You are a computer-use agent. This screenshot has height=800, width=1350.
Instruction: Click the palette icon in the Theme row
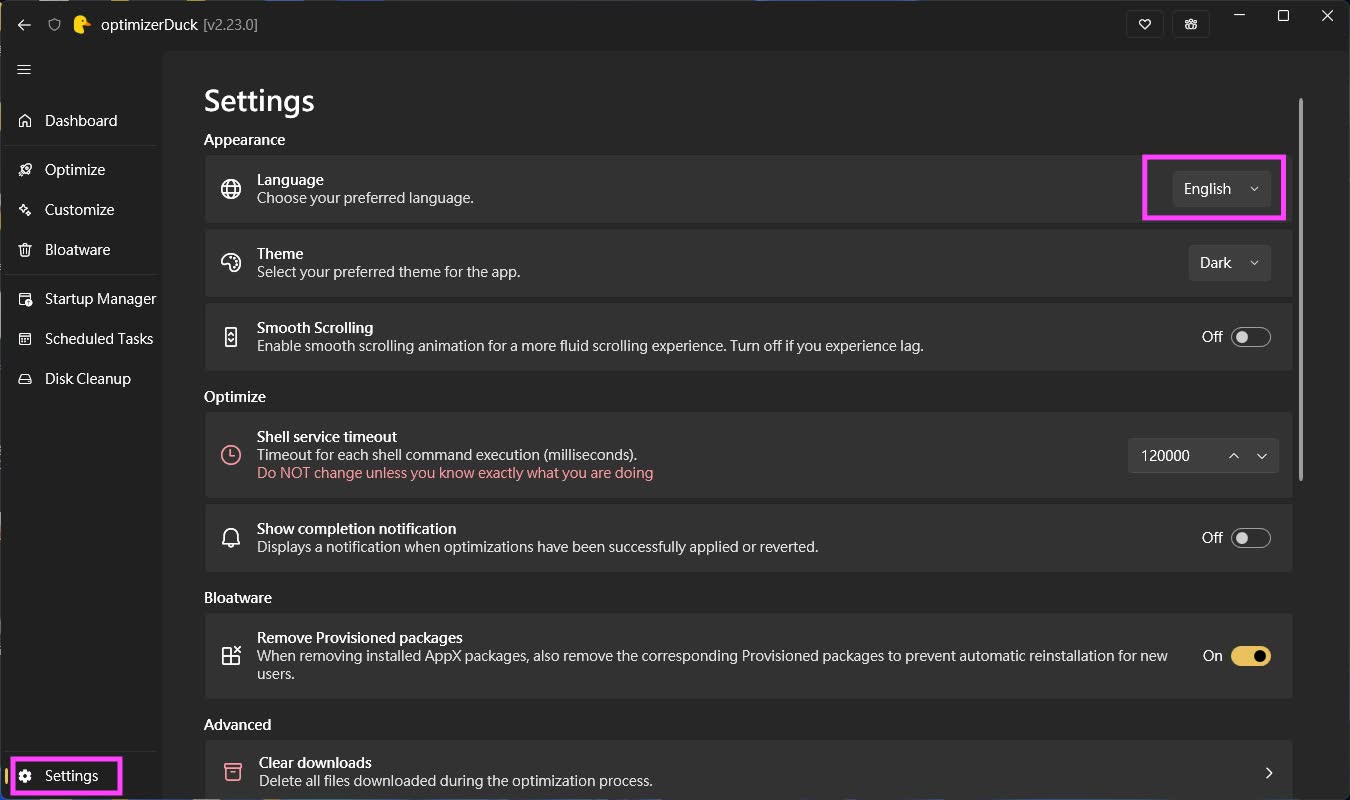(231, 263)
